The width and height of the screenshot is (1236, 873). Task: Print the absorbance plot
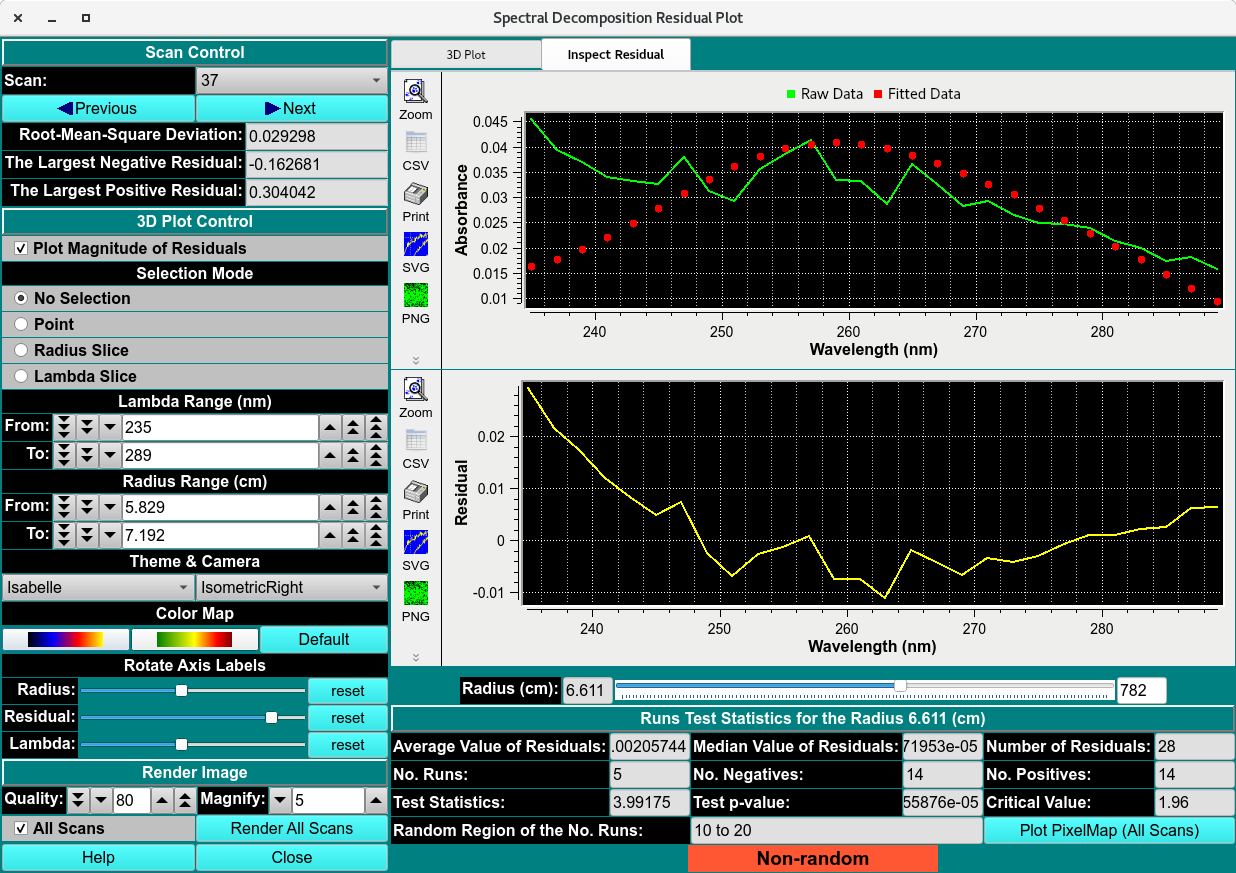click(416, 194)
